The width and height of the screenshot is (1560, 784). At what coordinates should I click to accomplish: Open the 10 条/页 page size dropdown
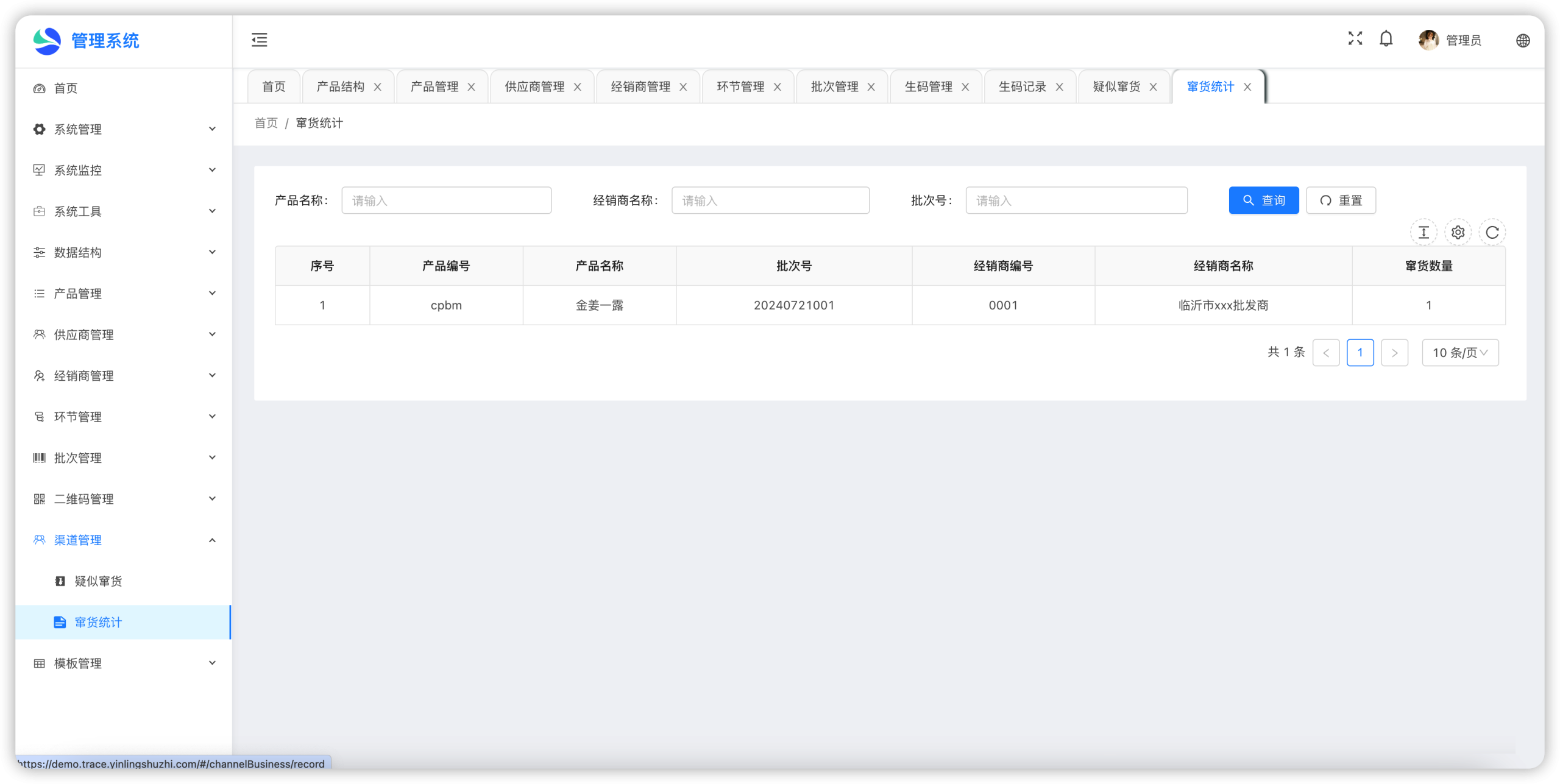tap(1459, 353)
